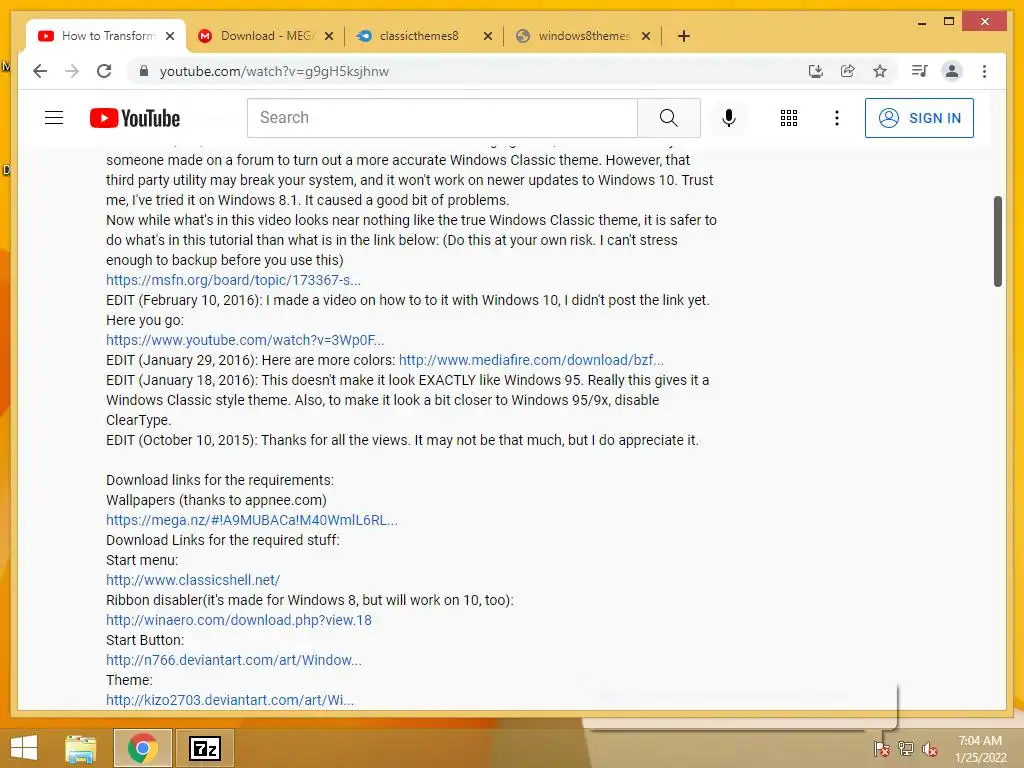The width and height of the screenshot is (1024, 768).
Task: Click the muted volume tray icon
Action: (929, 749)
